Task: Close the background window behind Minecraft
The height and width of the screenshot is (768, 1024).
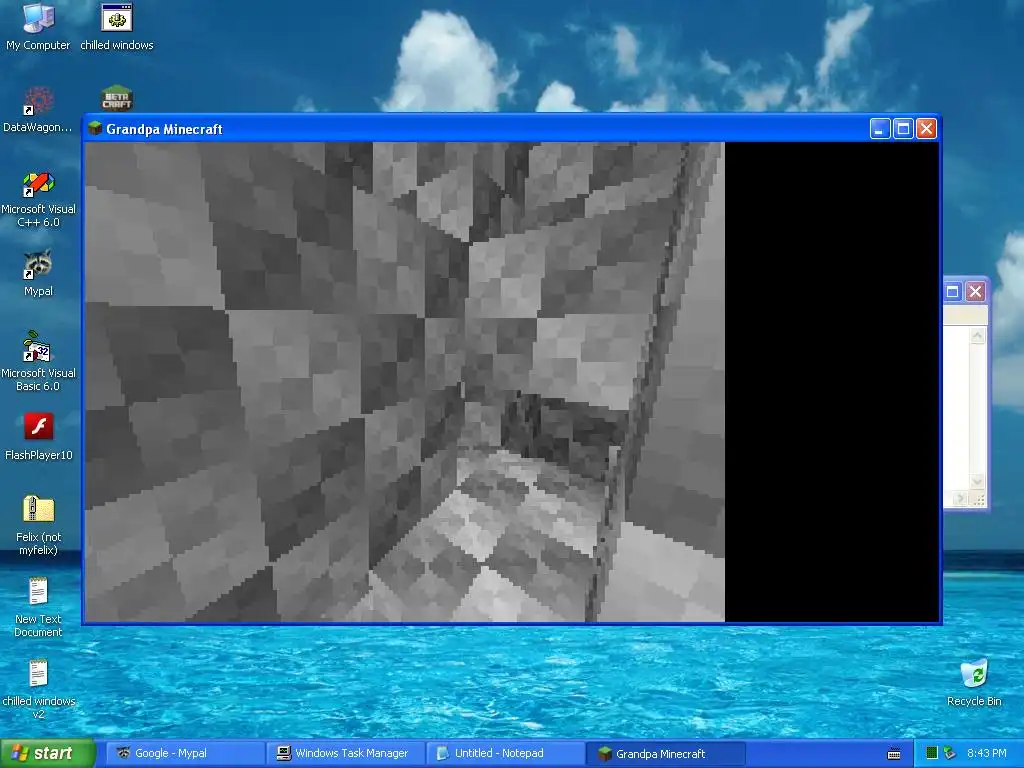Action: pyautogui.click(x=975, y=291)
